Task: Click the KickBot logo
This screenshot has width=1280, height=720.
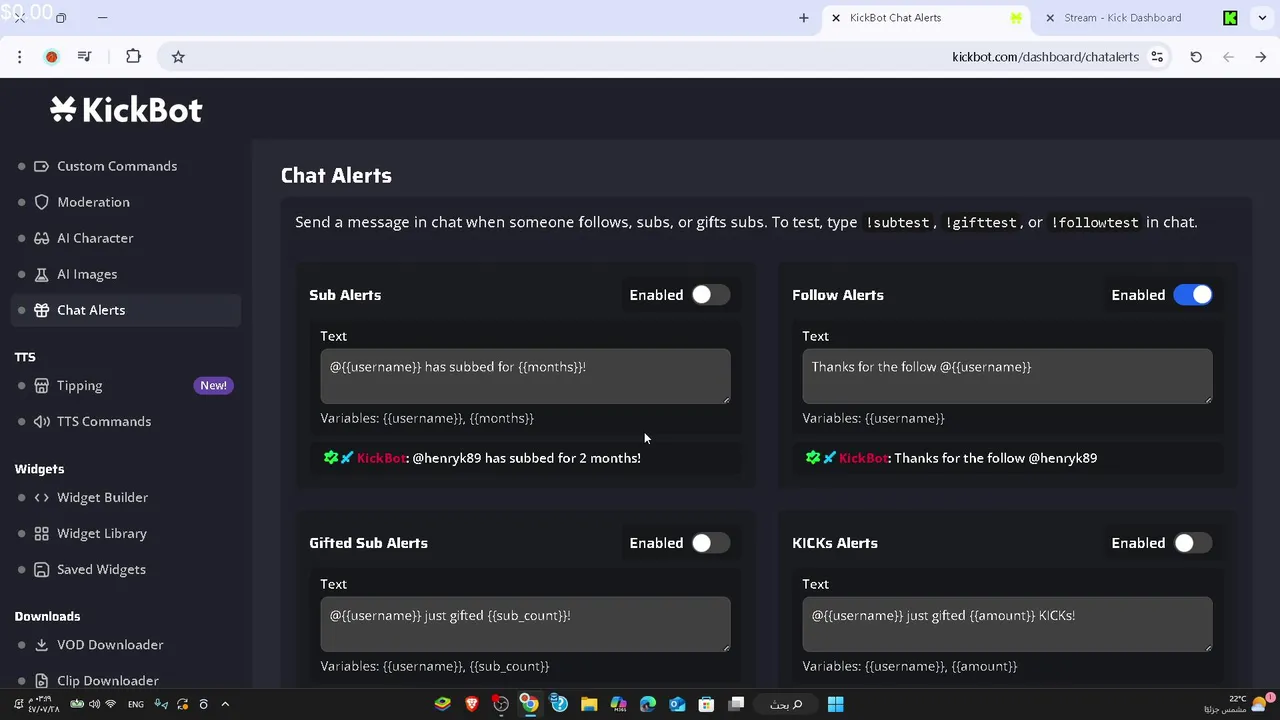Action: pyautogui.click(x=126, y=109)
